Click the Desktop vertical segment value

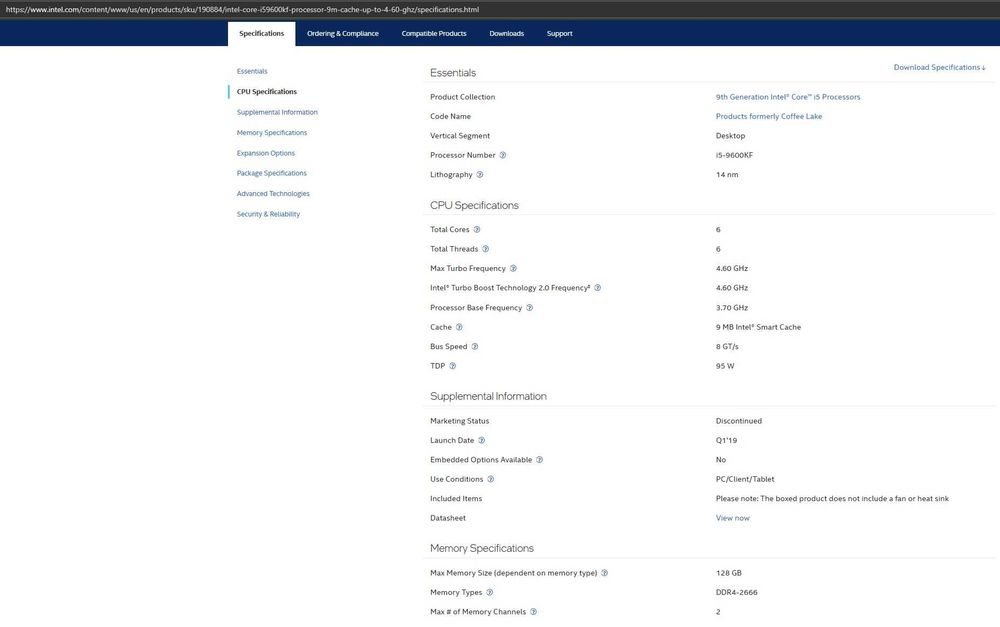tap(730, 136)
